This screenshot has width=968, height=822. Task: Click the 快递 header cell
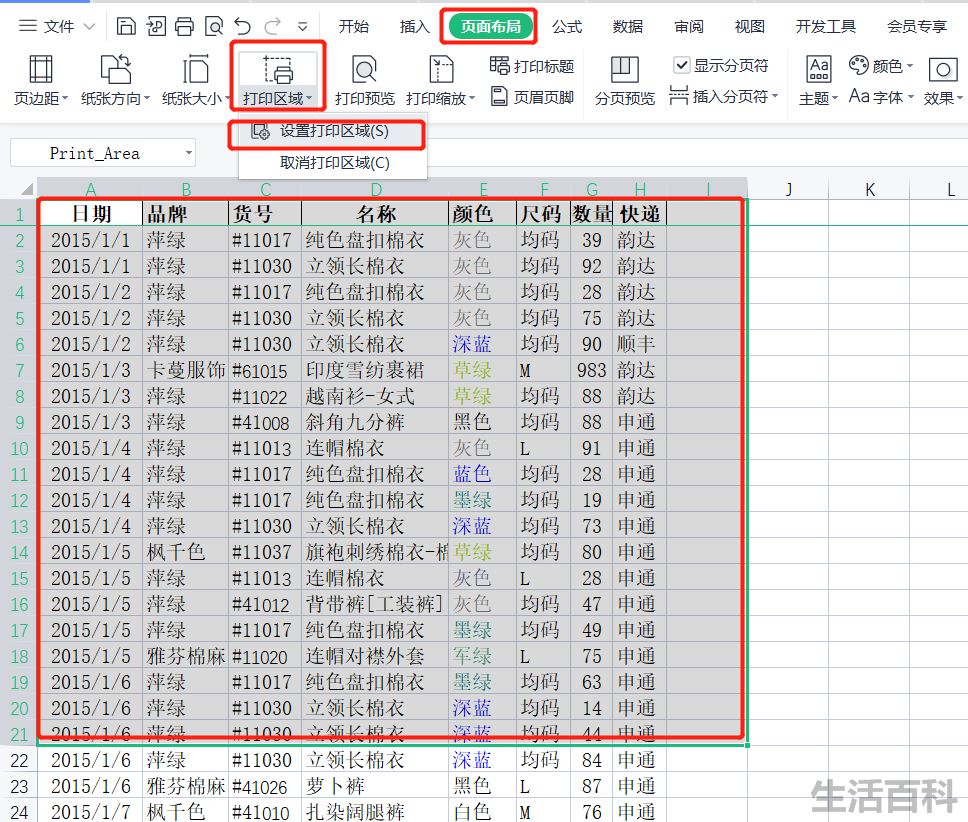pos(640,214)
